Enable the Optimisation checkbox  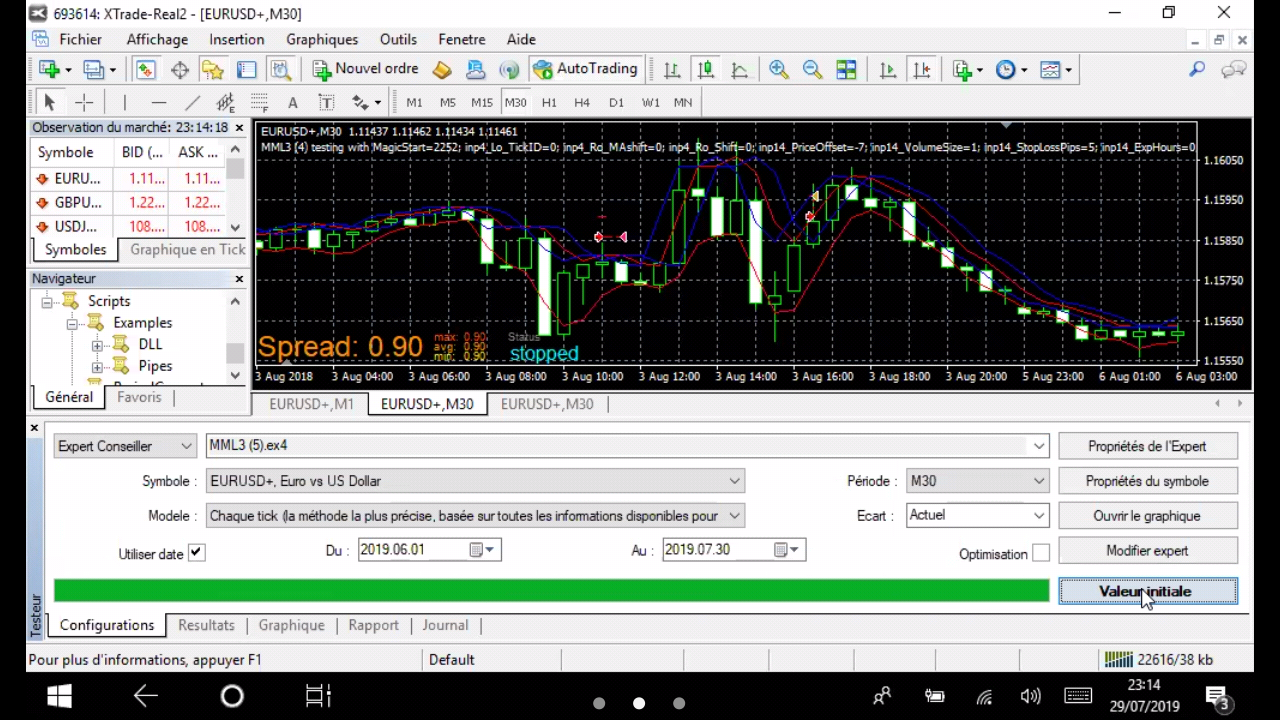tap(1041, 553)
